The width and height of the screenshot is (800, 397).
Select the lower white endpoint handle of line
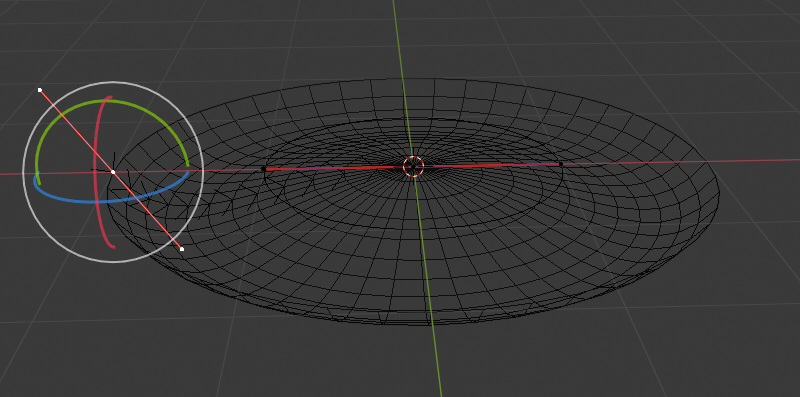pyautogui.click(x=182, y=249)
